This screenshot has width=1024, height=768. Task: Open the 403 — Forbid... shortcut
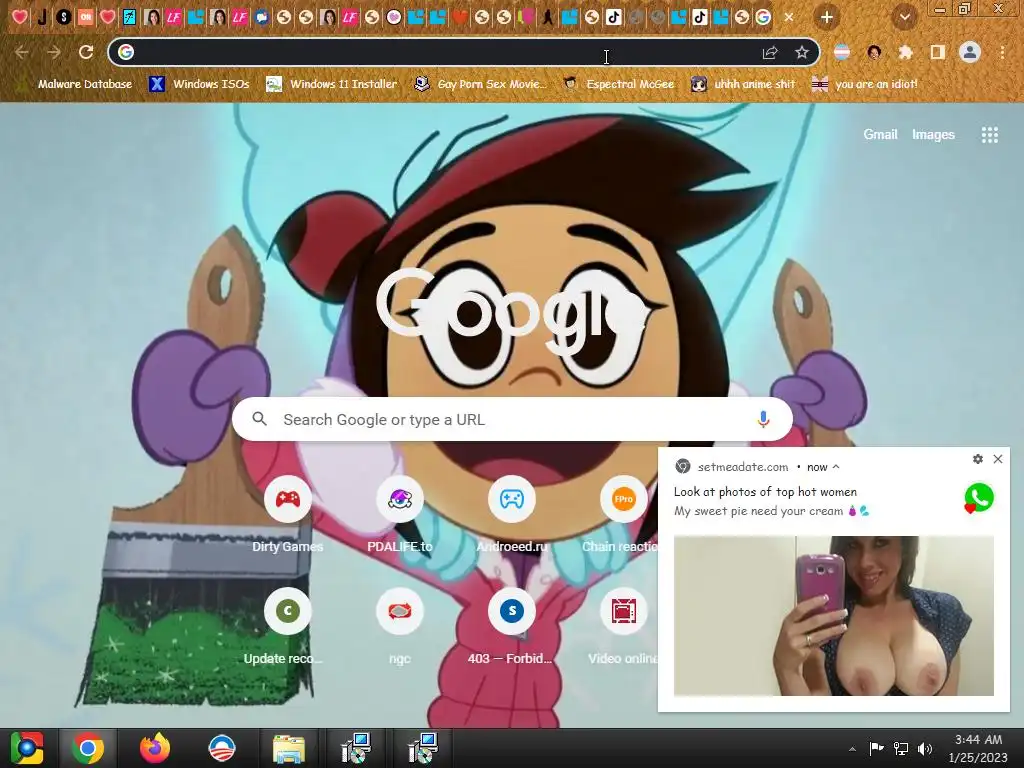tap(512, 628)
